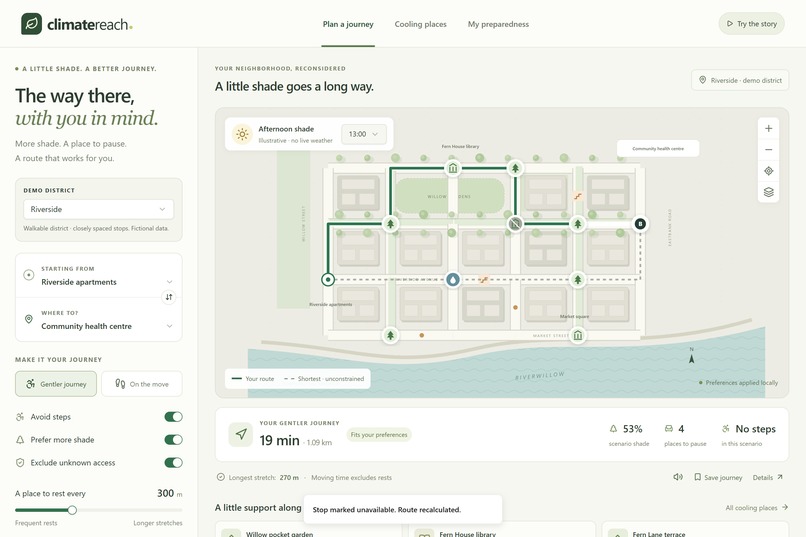Click the Community health centre map label
Screen dimensions: 806x537
(658, 149)
